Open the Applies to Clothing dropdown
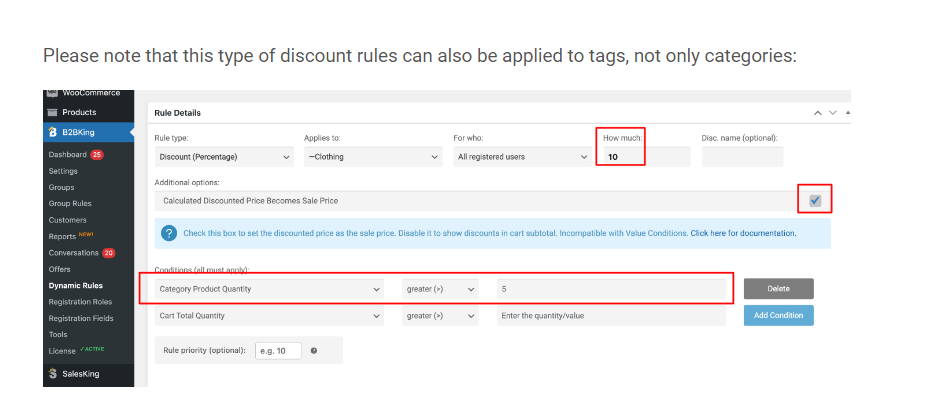942x420 pixels. pos(373,157)
